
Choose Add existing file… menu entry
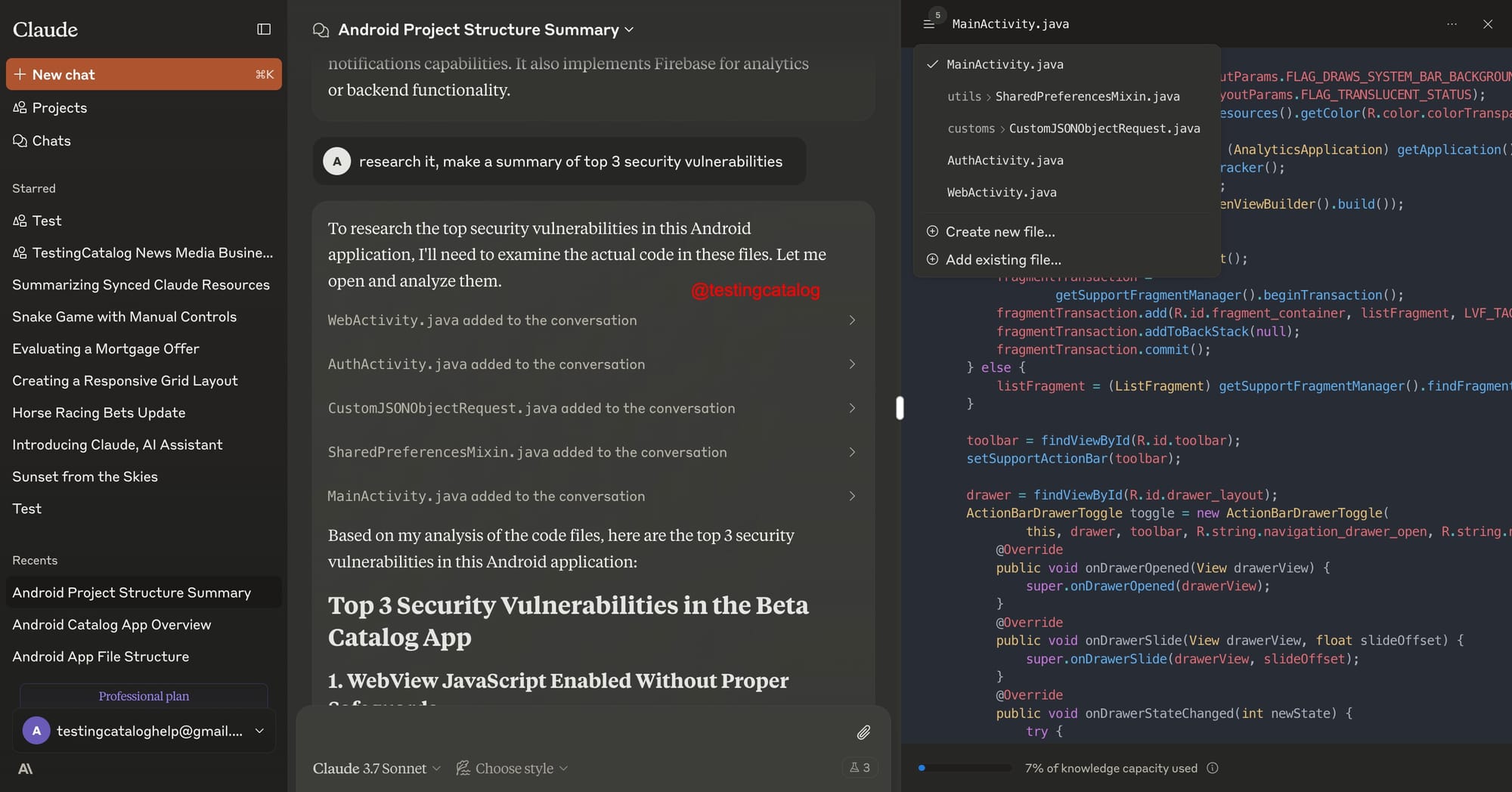(x=1067, y=259)
